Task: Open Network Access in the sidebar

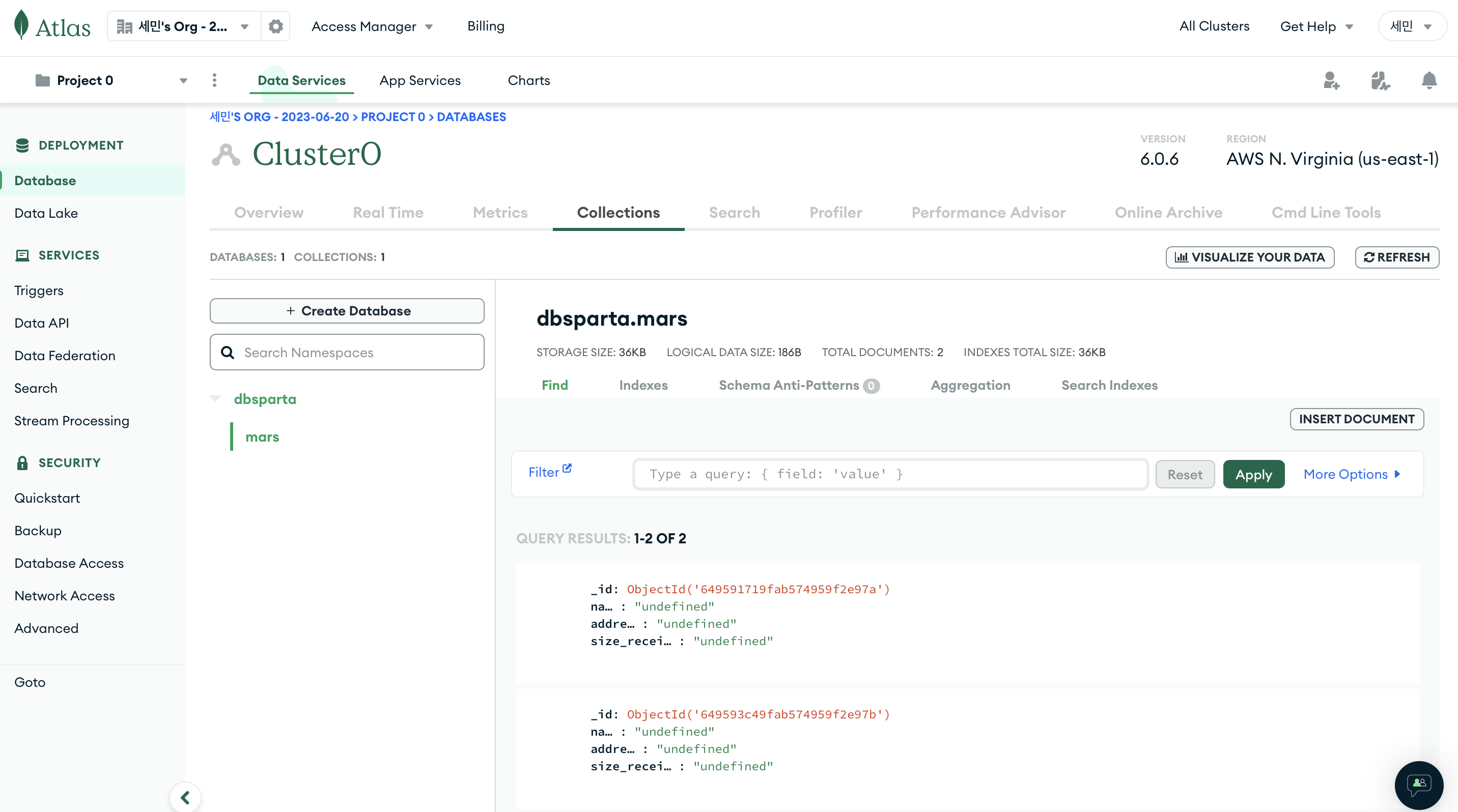Action: pos(65,596)
